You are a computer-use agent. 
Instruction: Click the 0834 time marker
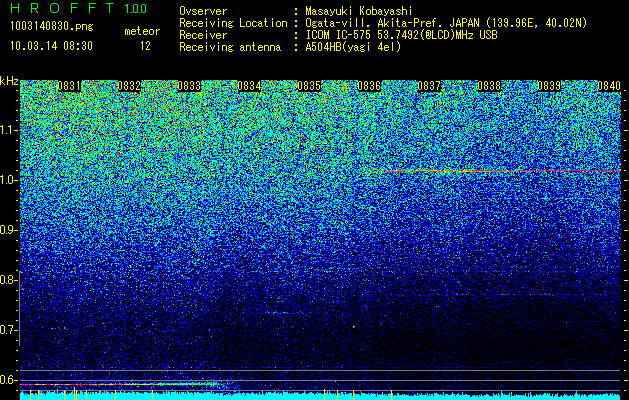tap(249, 86)
